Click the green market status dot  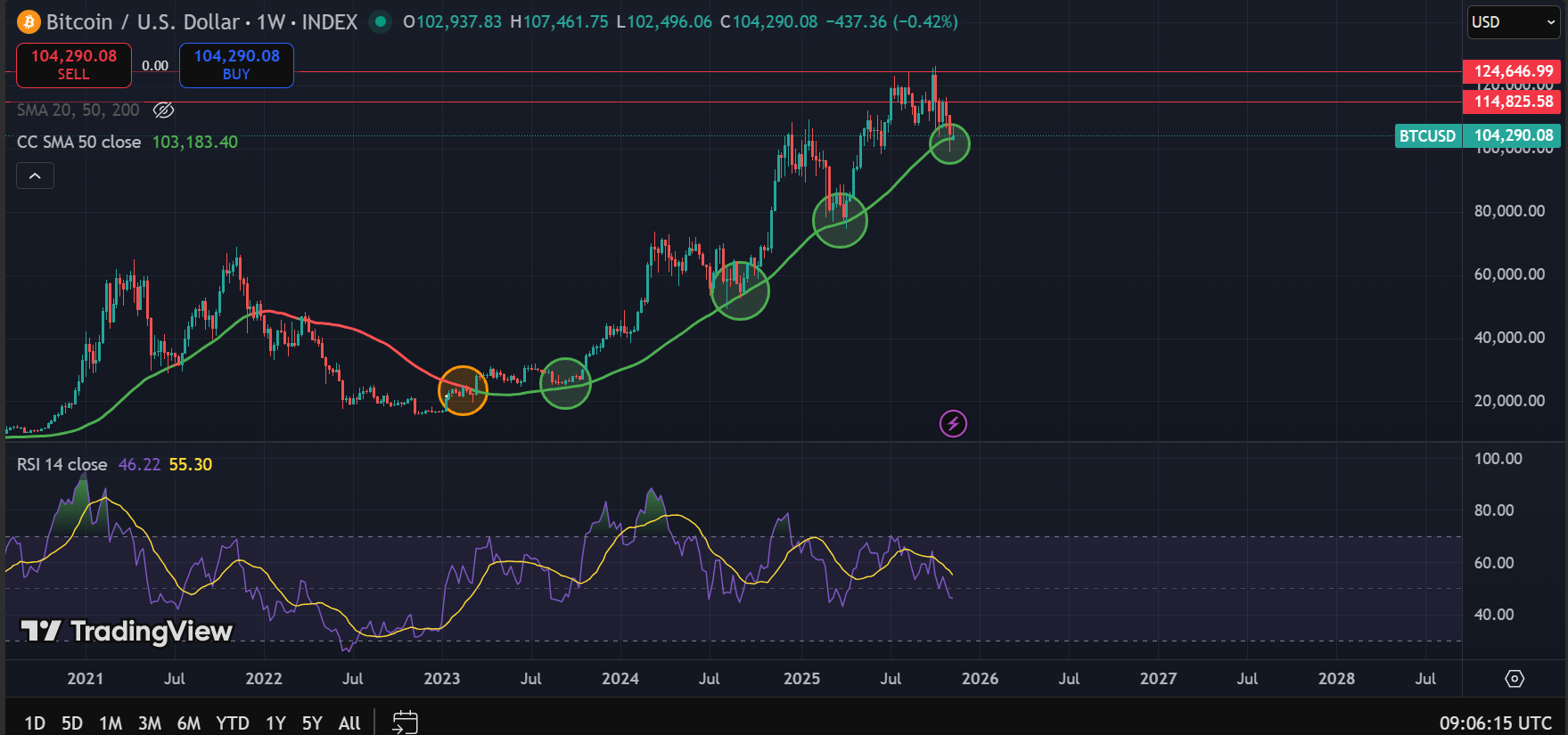coord(381,21)
